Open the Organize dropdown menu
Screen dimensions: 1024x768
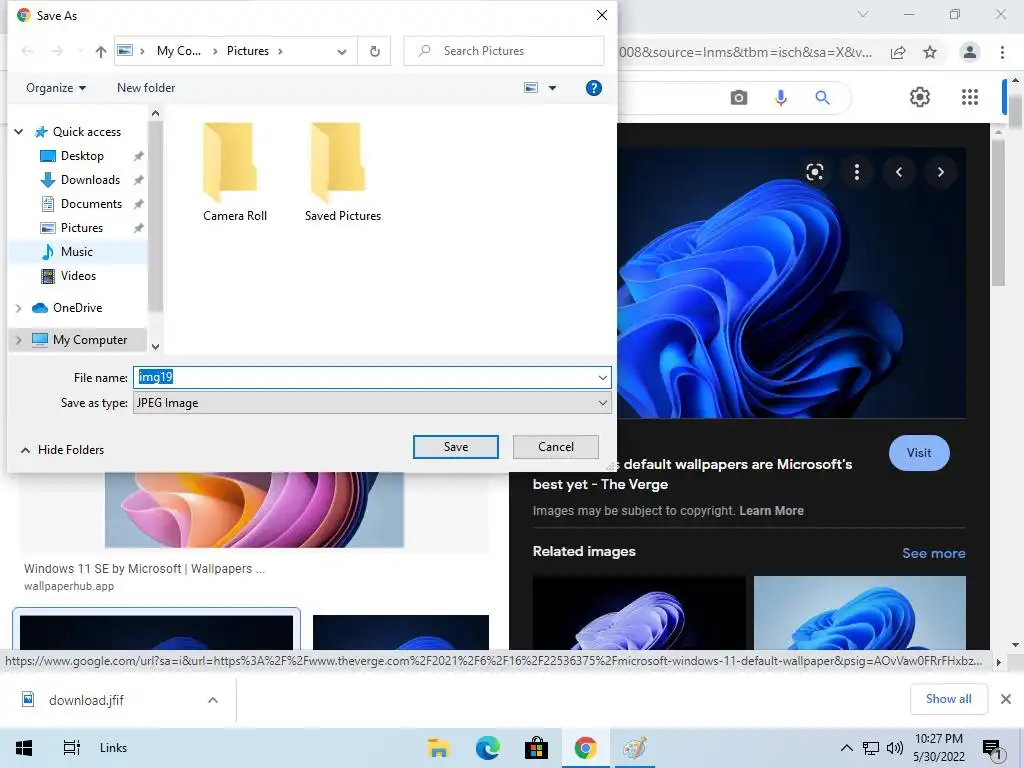click(56, 88)
